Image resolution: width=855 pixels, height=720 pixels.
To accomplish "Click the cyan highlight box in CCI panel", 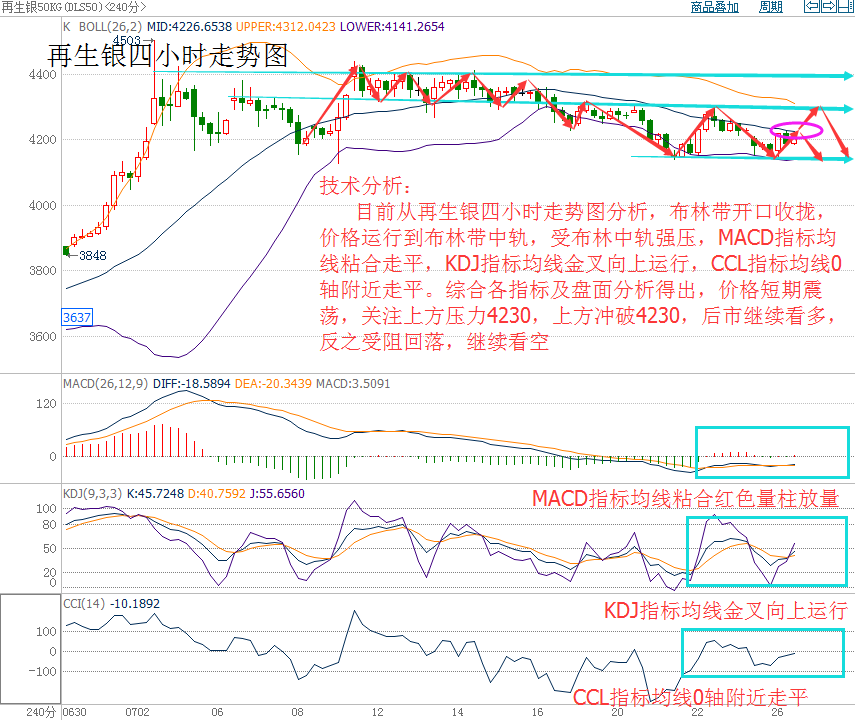I will pos(764,653).
